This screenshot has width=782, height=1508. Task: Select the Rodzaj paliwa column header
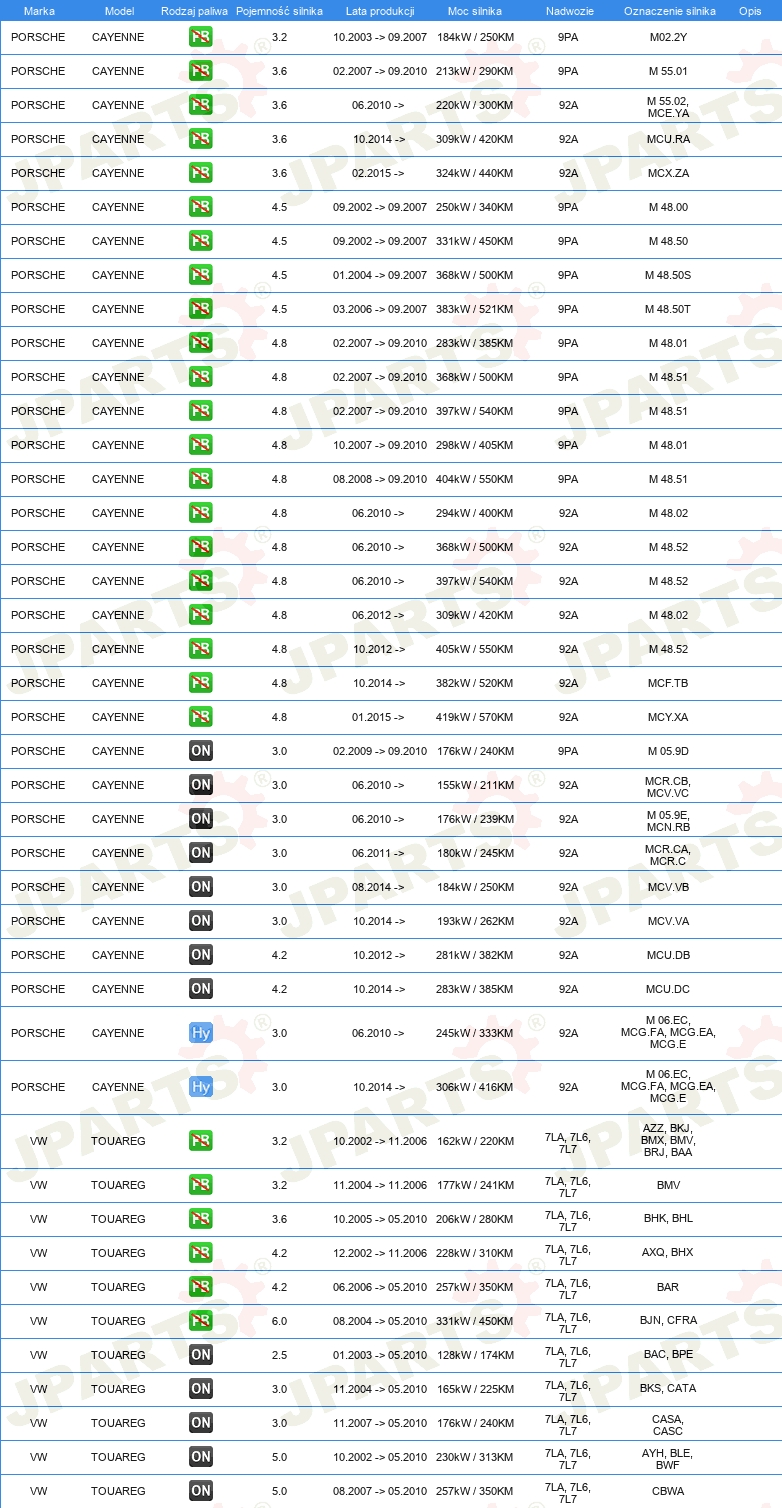194,11
